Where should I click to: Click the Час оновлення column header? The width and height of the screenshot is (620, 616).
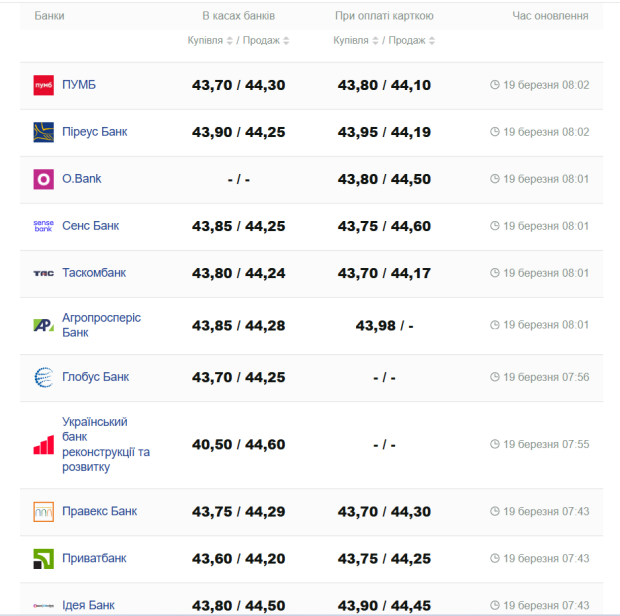coord(550,16)
